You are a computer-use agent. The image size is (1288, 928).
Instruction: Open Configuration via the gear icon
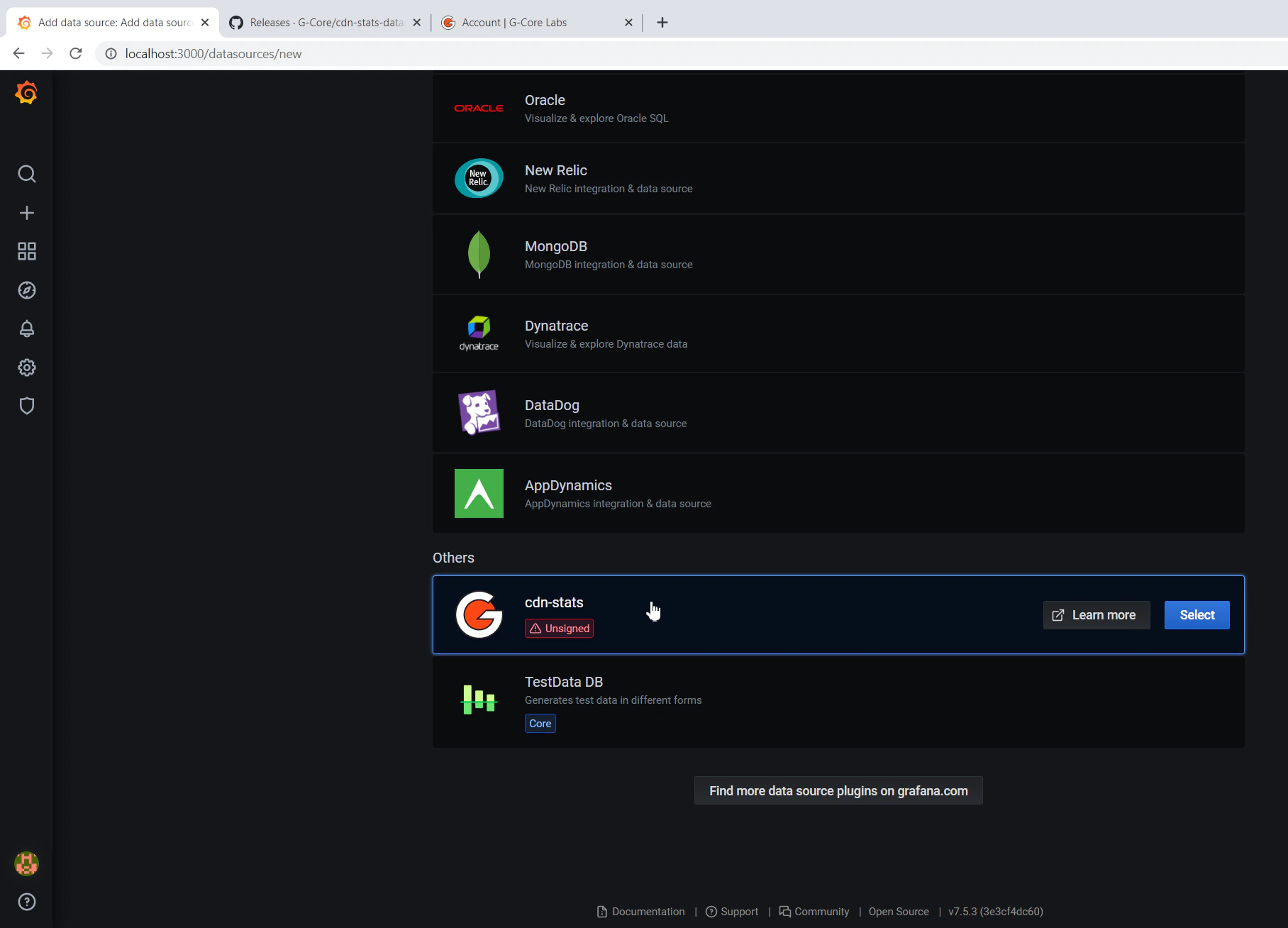26,367
